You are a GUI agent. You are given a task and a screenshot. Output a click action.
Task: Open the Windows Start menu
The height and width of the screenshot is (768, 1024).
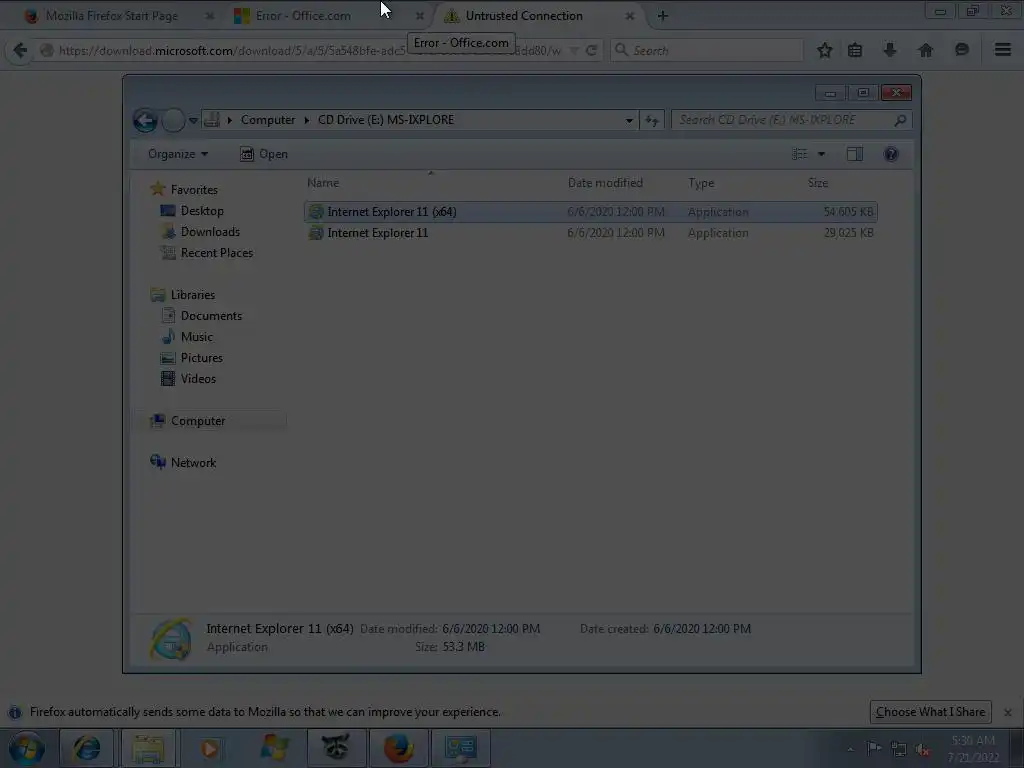pos(26,748)
